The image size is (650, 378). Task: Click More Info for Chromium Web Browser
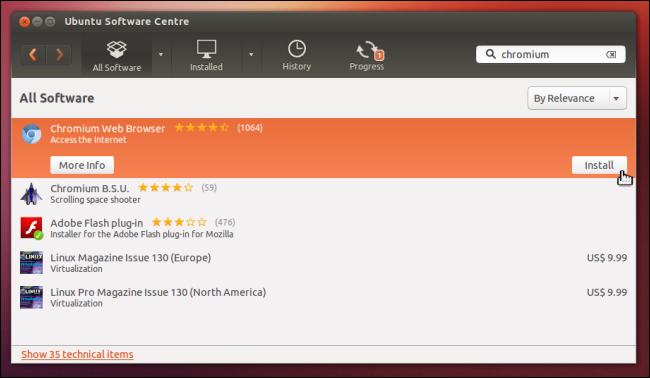[82, 165]
